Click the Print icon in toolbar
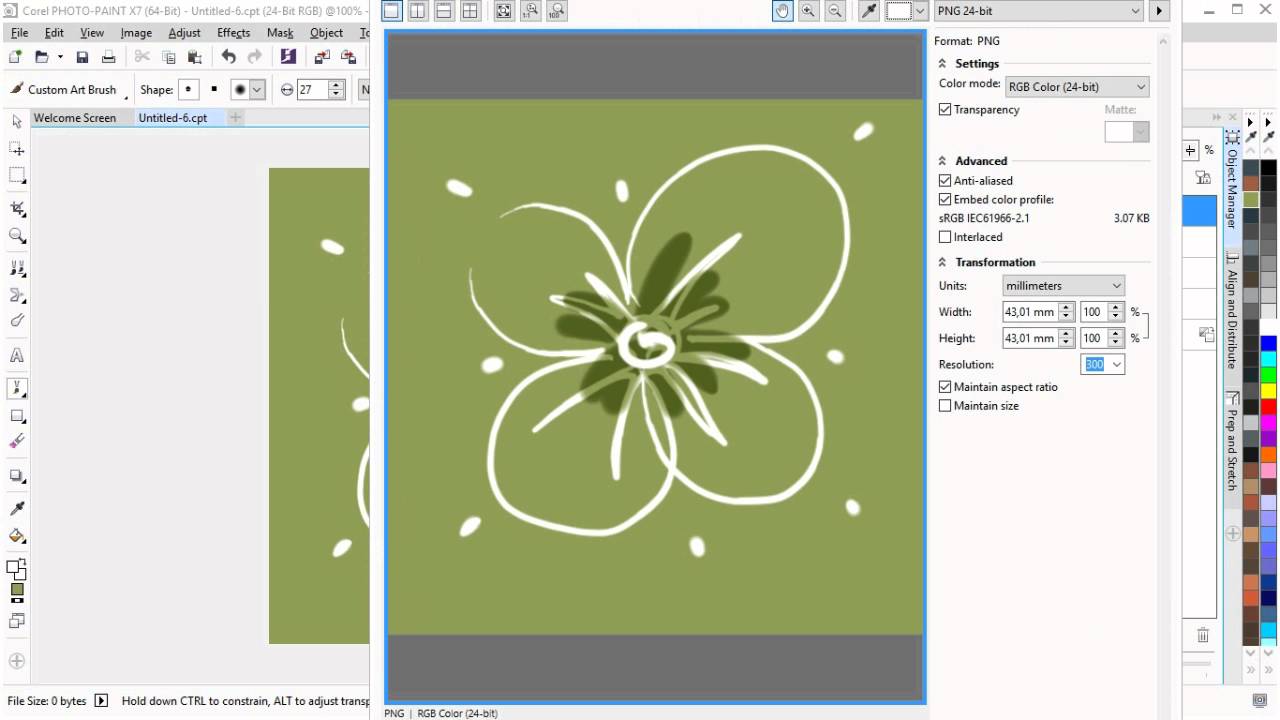Image resolution: width=1280 pixels, height=720 pixels. click(x=109, y=58)
